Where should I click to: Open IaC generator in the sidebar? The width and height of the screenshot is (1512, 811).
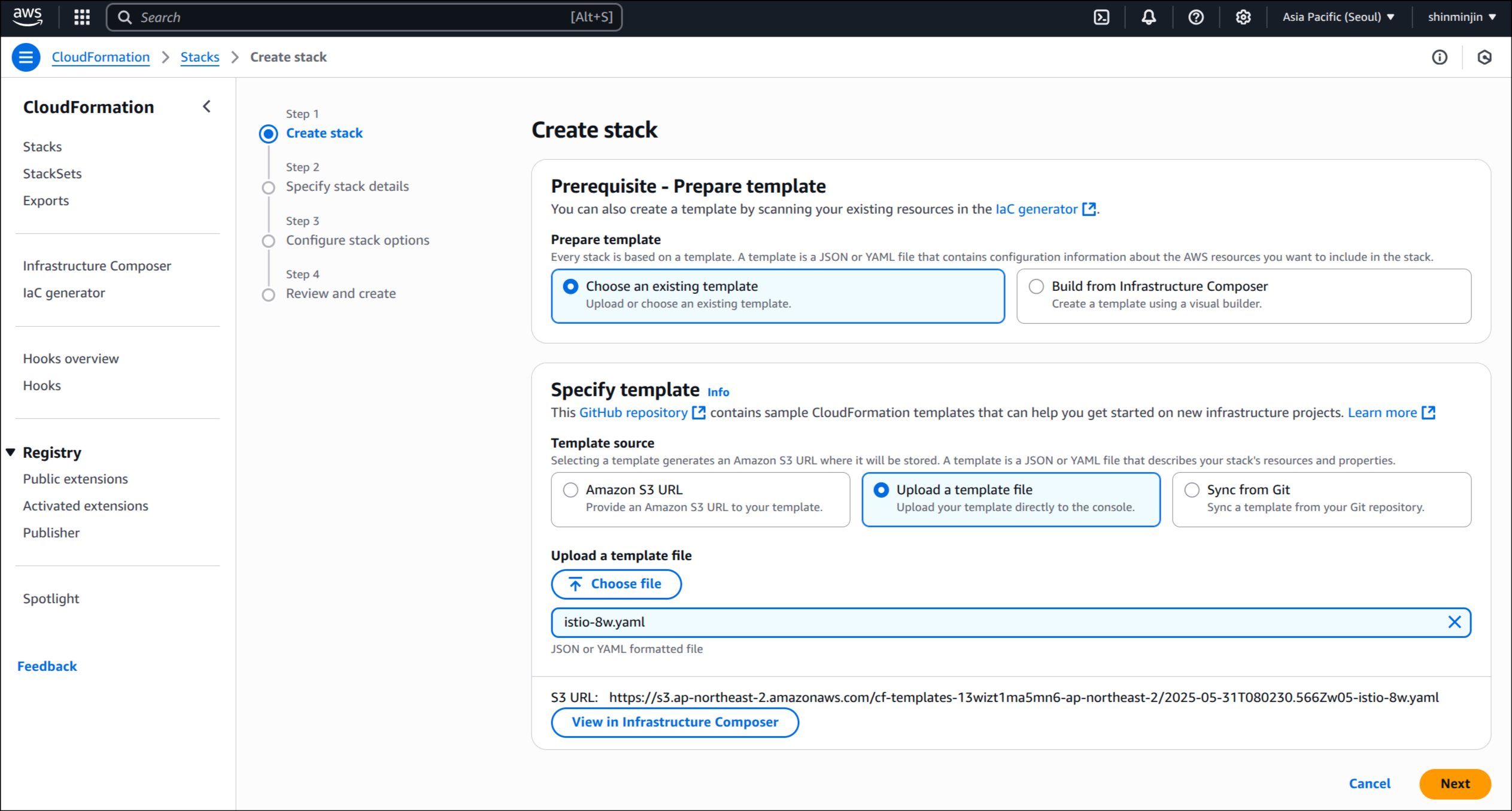click(x=64, y=293)
